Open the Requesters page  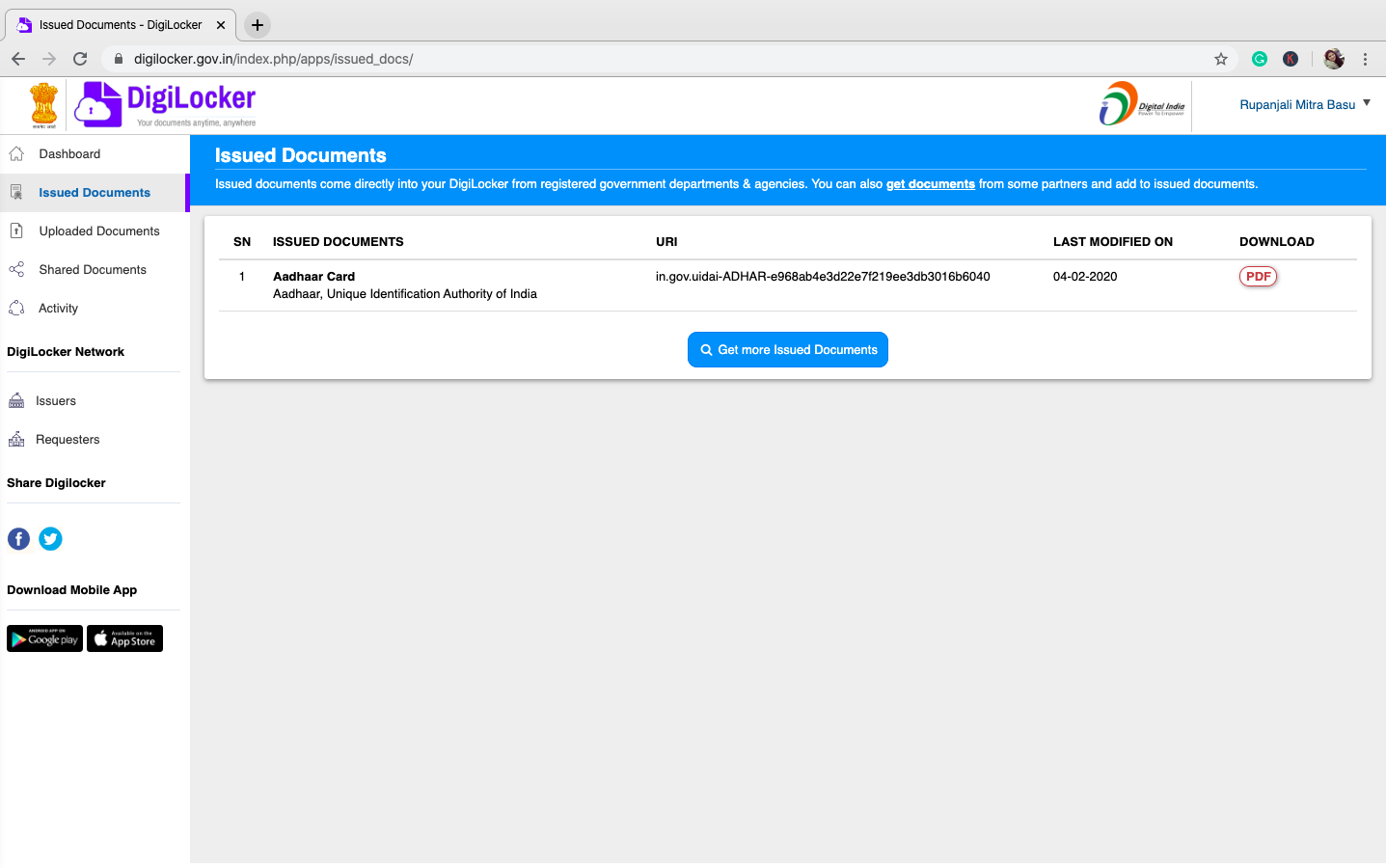68,440
